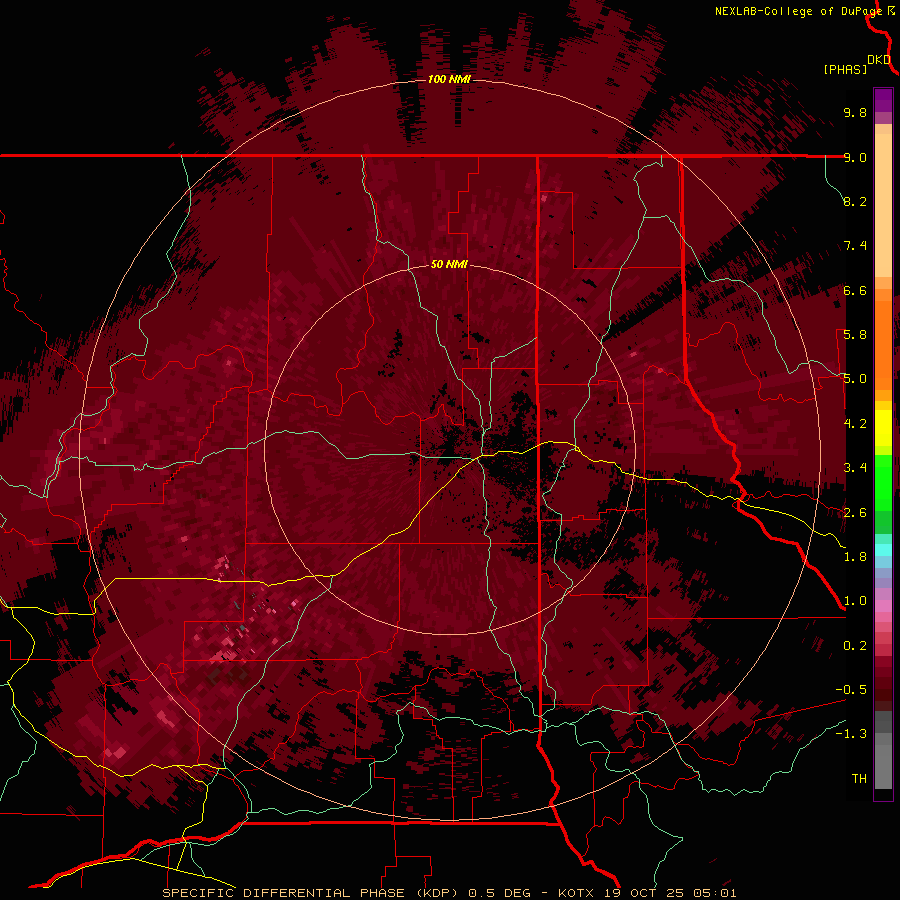Click the 100 NMI range ring label

pos(449,79)
